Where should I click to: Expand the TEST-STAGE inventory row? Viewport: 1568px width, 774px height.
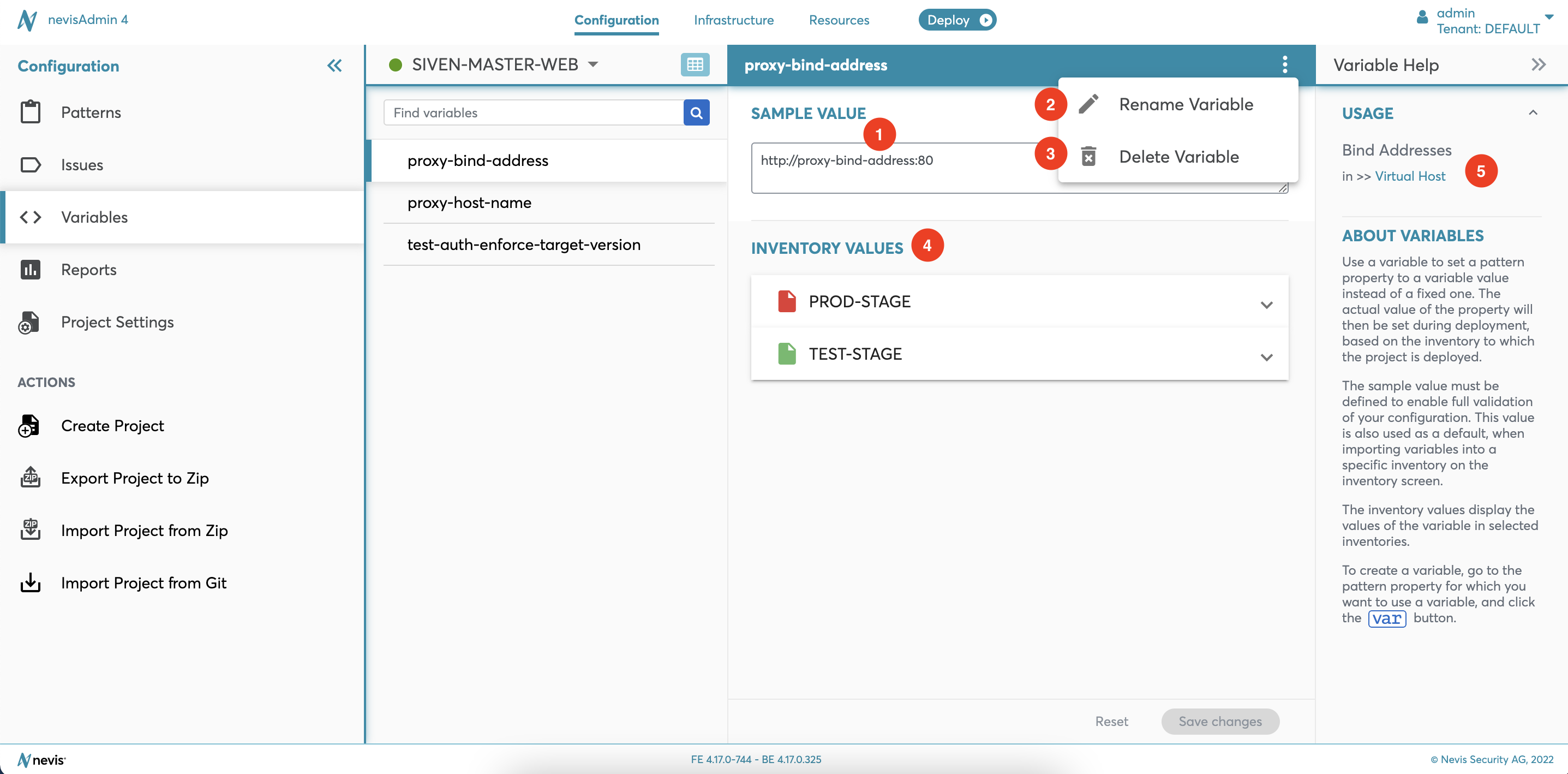(x=1266, y=357)
